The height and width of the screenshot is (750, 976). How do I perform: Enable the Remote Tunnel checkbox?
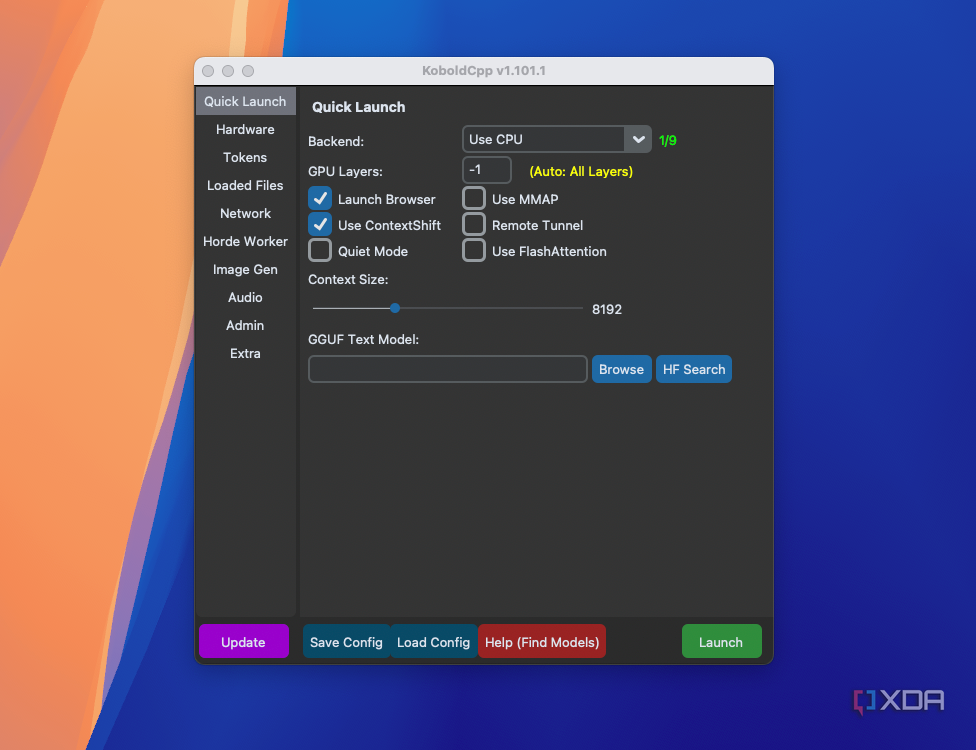474,225
